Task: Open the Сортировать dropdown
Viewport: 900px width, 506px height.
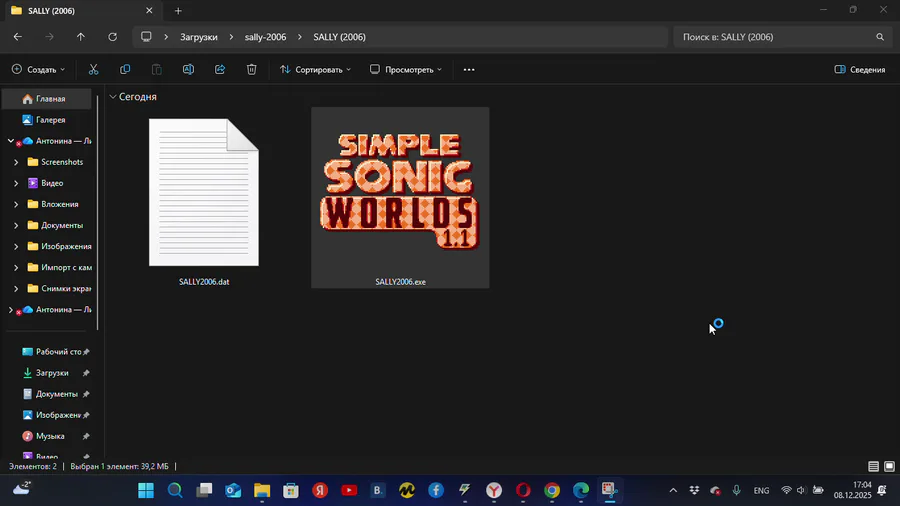Action: 315,69
